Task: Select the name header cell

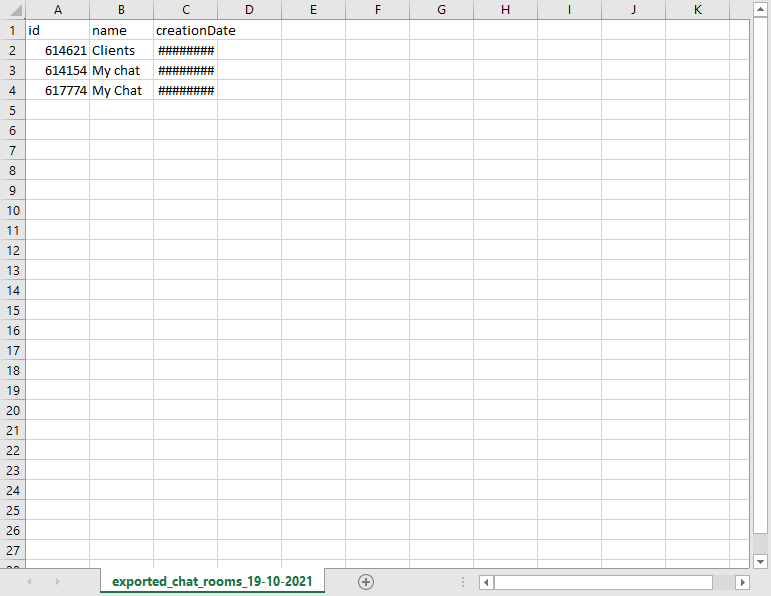Action: point(121,30)
